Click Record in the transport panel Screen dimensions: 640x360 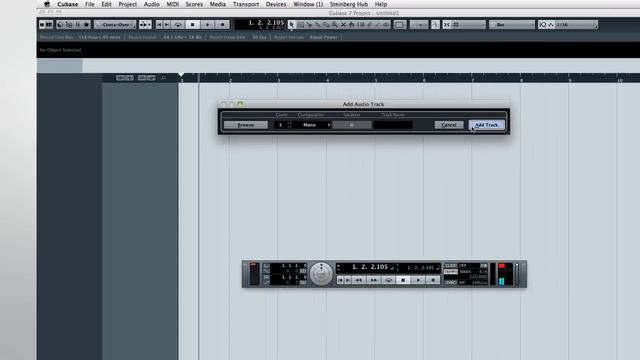(433, 280)
